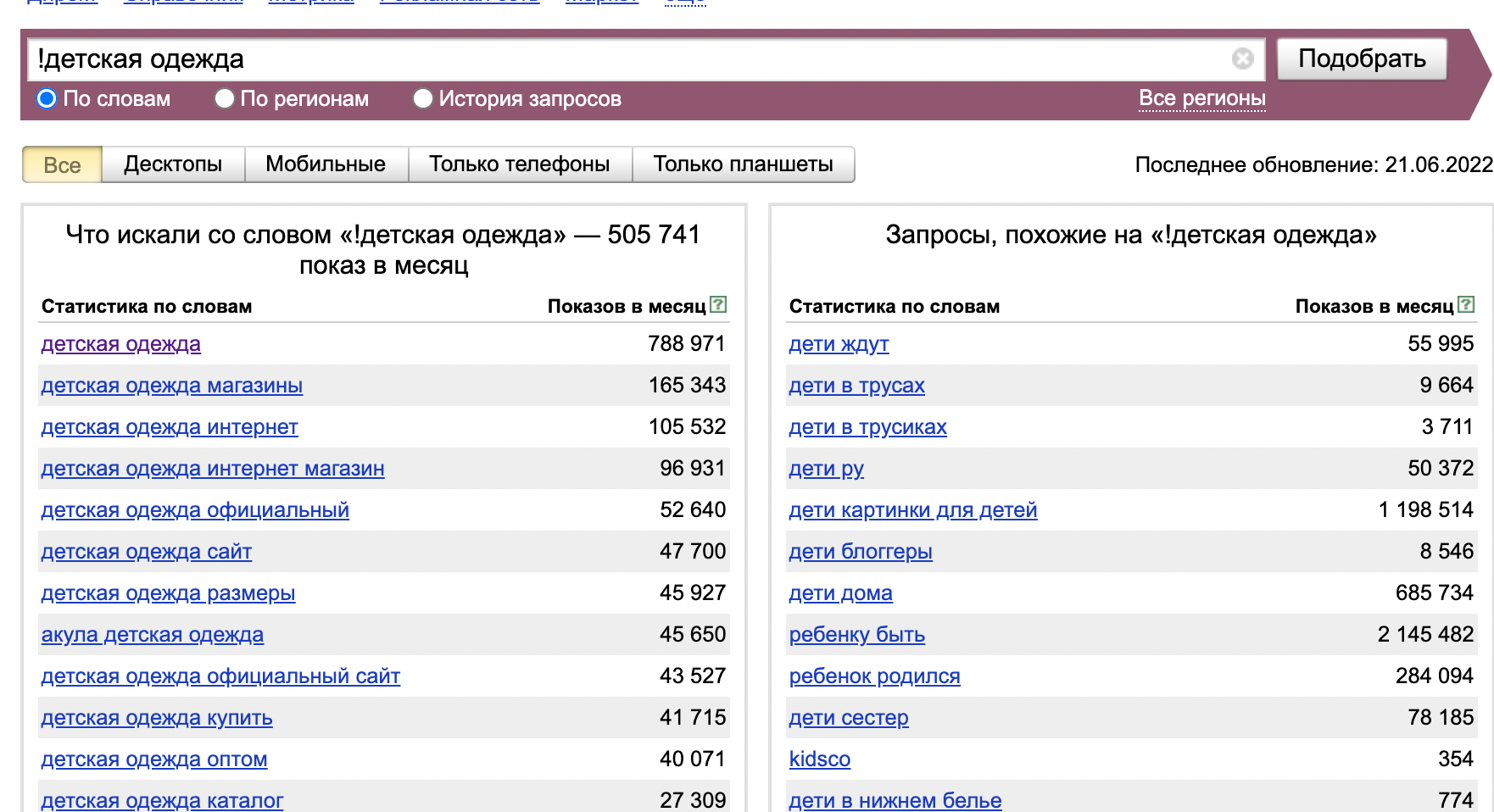Click the '165 343' impressions value
The width and height of the screenshot is (1494, 812).
[x=687, y=385]
